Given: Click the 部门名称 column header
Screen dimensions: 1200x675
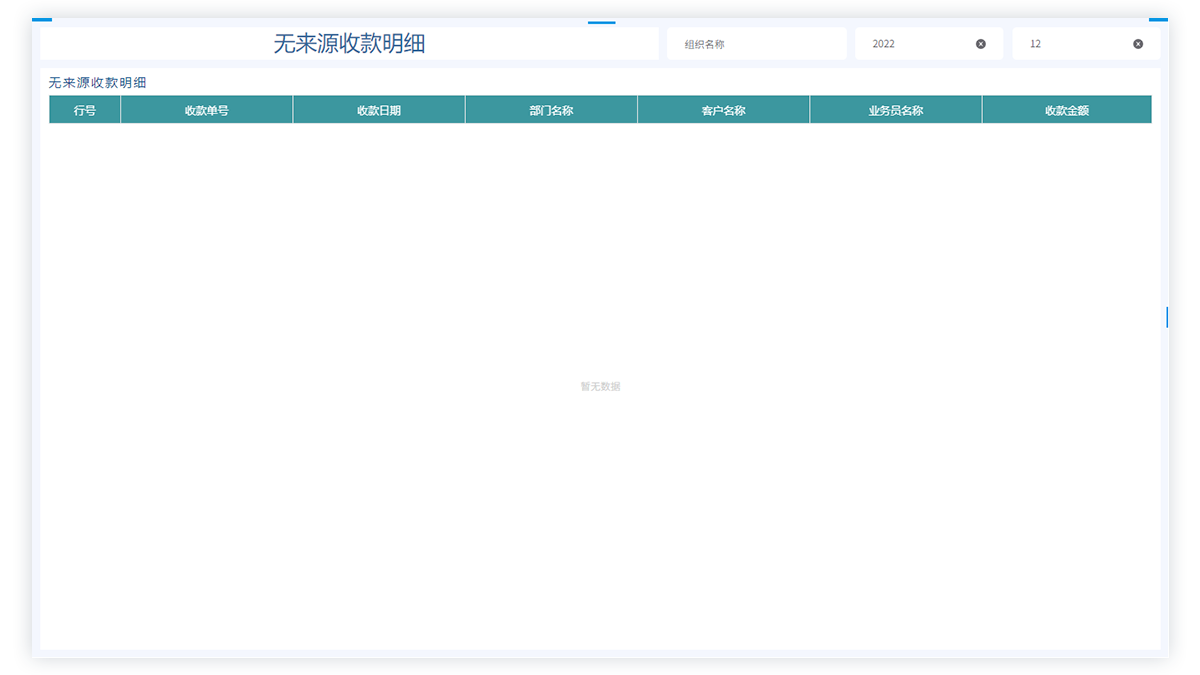Looking at the screenshot, I should [x=551, y=110].
